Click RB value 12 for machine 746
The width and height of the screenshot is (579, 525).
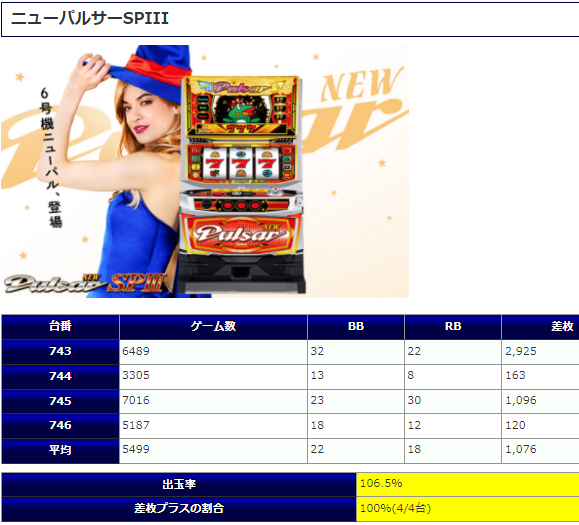453,426
